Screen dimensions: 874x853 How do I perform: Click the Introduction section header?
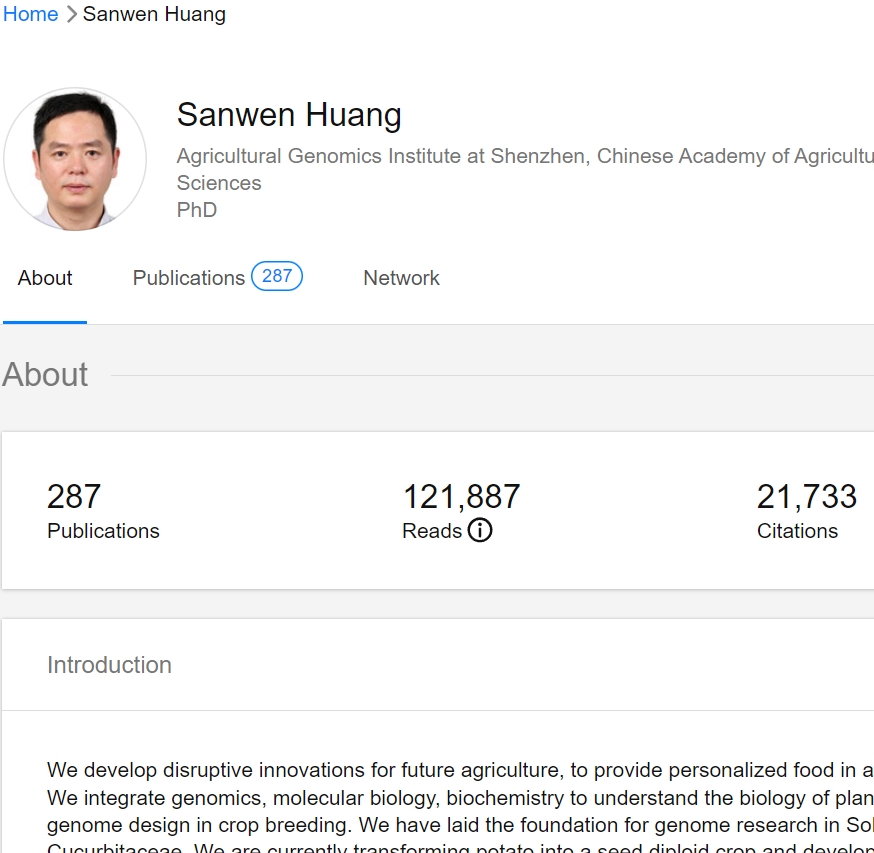pos(109,664)
